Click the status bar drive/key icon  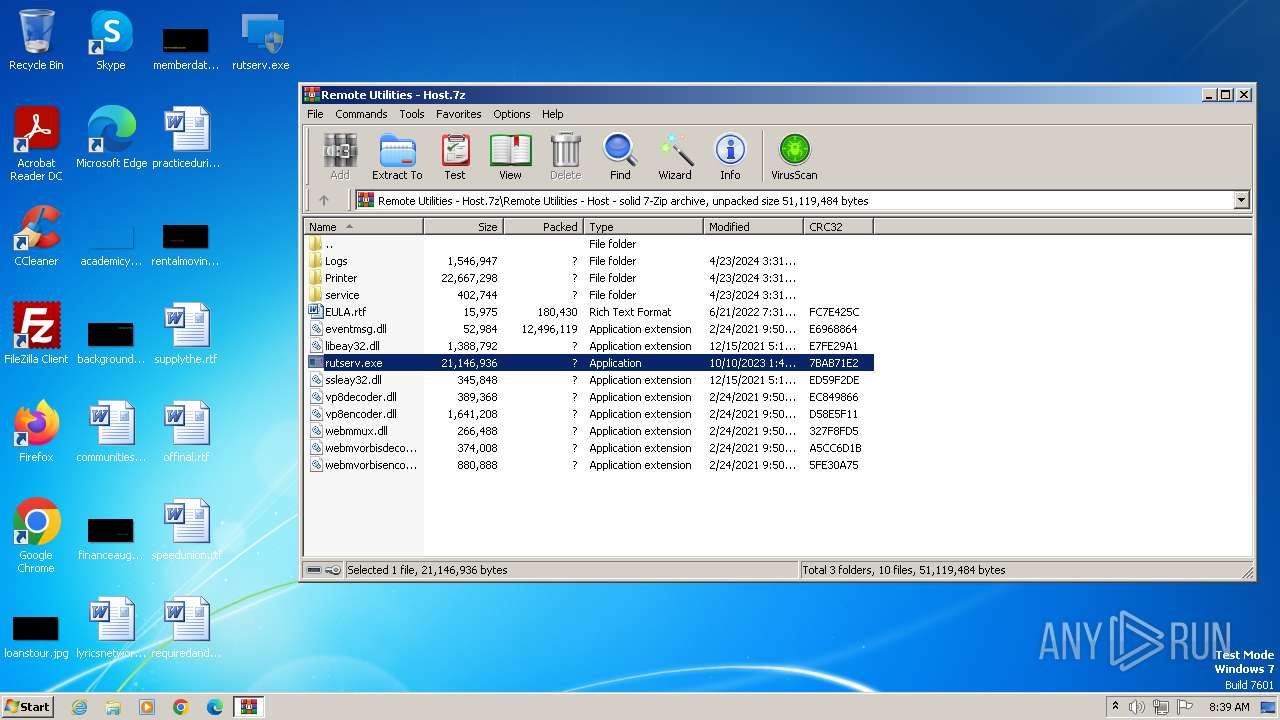323,570
